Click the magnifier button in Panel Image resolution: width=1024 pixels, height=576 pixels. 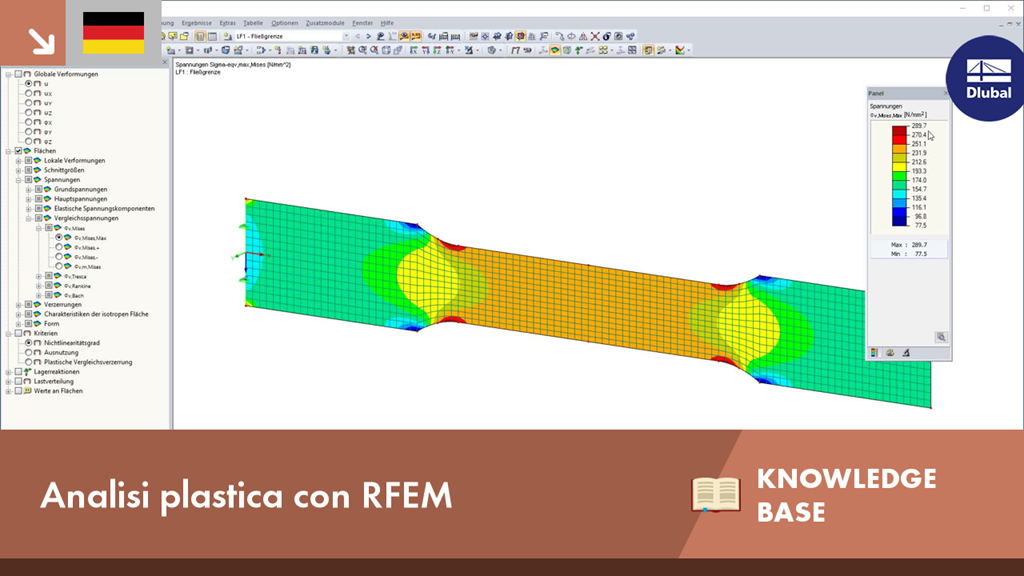point(941,337)
